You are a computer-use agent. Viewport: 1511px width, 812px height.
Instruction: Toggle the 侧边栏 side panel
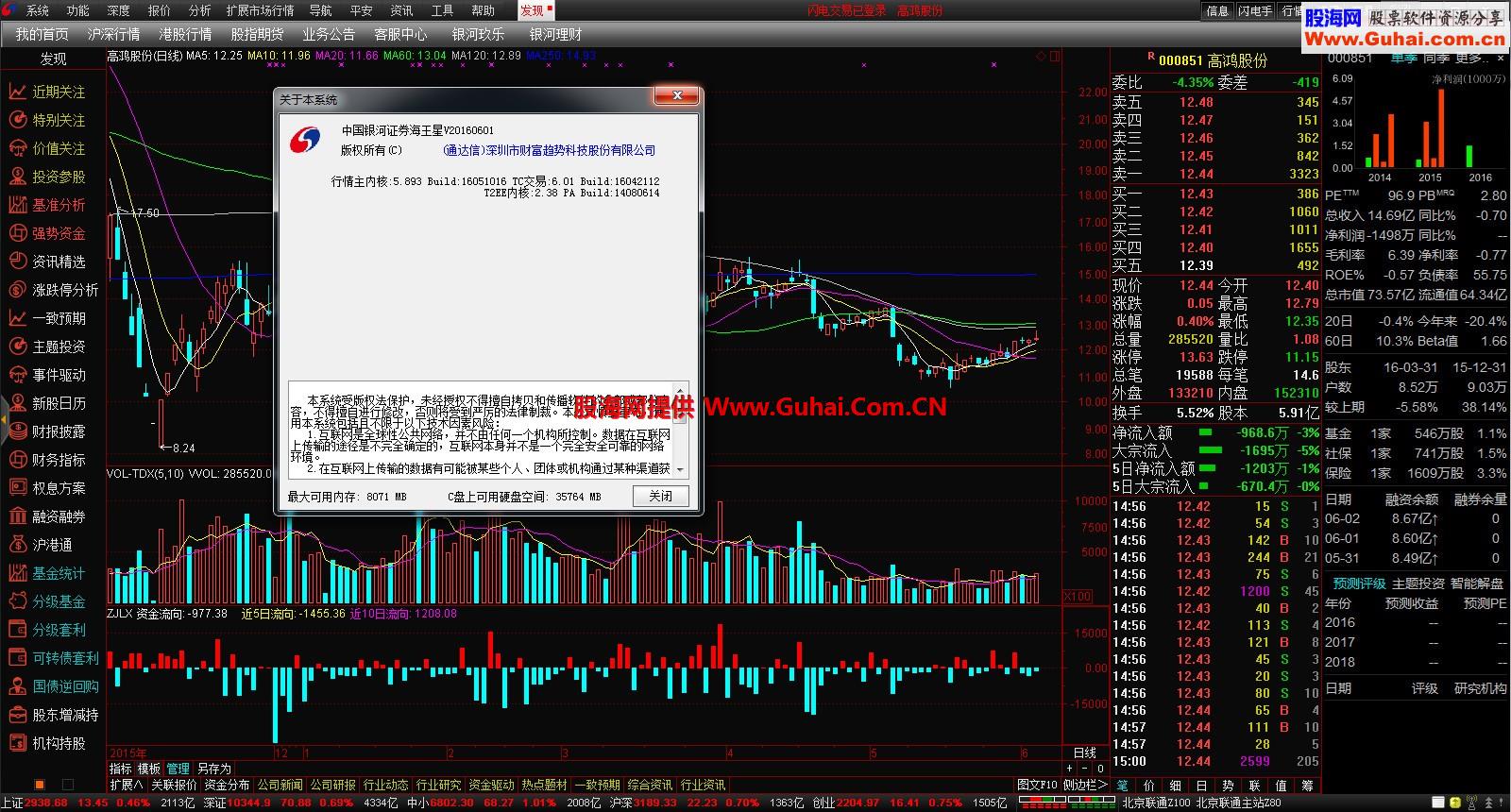pos(1085,785)
